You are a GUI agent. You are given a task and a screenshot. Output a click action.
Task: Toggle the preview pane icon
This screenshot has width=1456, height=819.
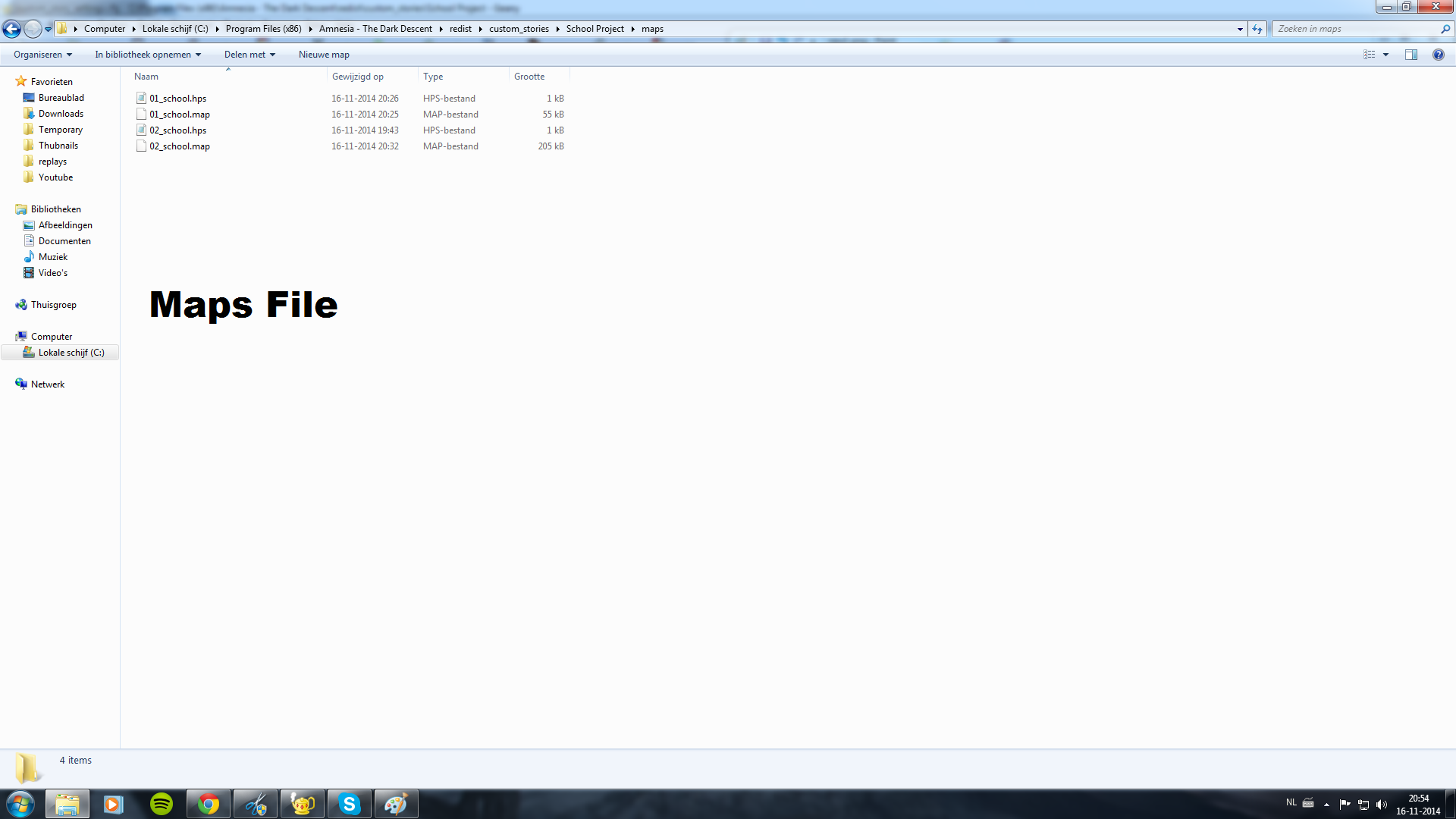(1410, 55)
